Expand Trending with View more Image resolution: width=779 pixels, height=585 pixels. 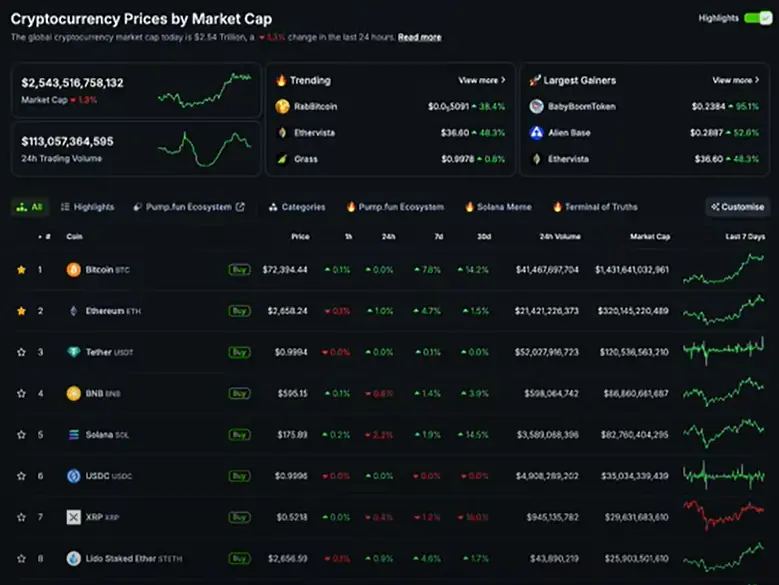(481, 80)
